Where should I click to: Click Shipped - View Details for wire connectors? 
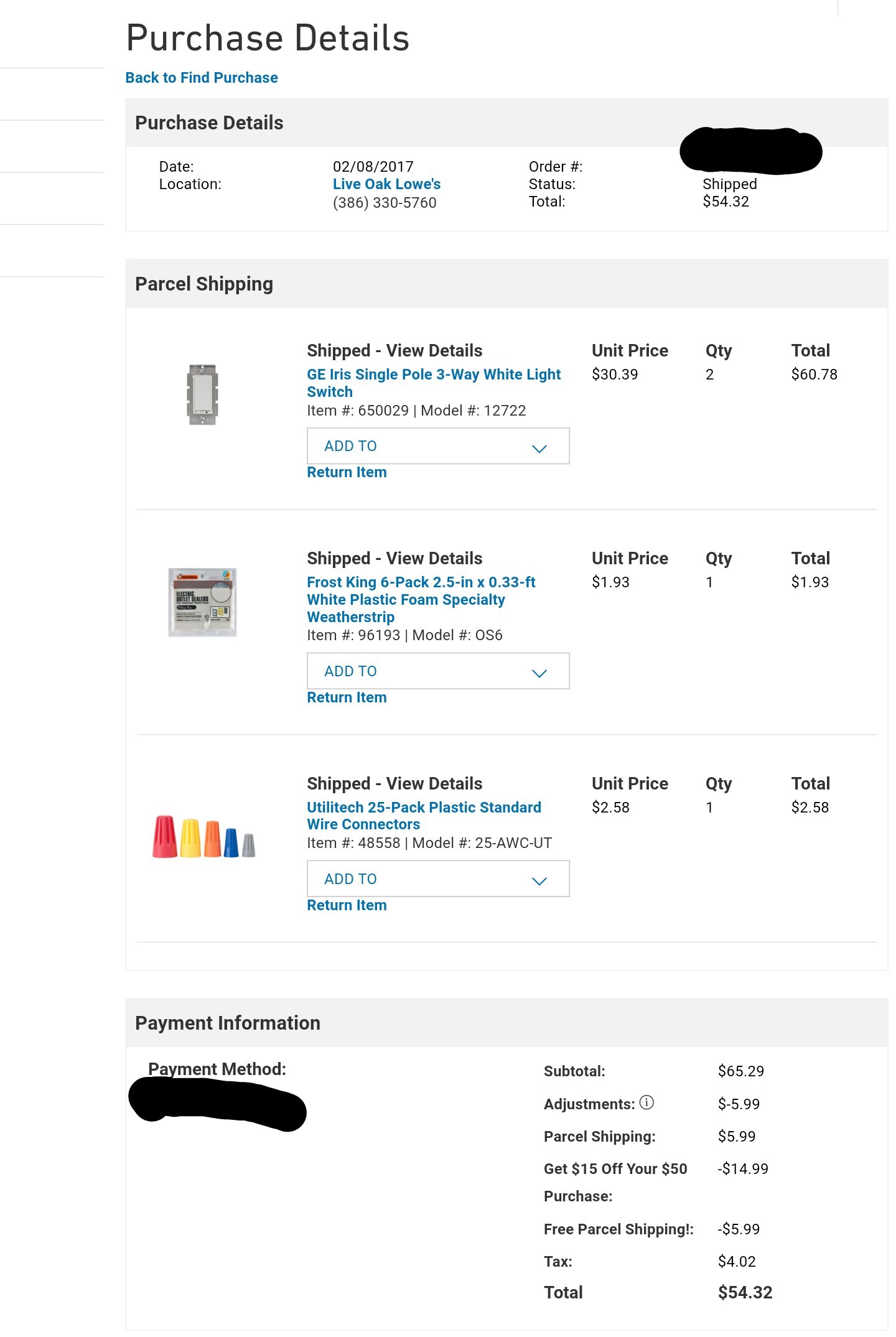pyautogui.click(x=394, y=784)
